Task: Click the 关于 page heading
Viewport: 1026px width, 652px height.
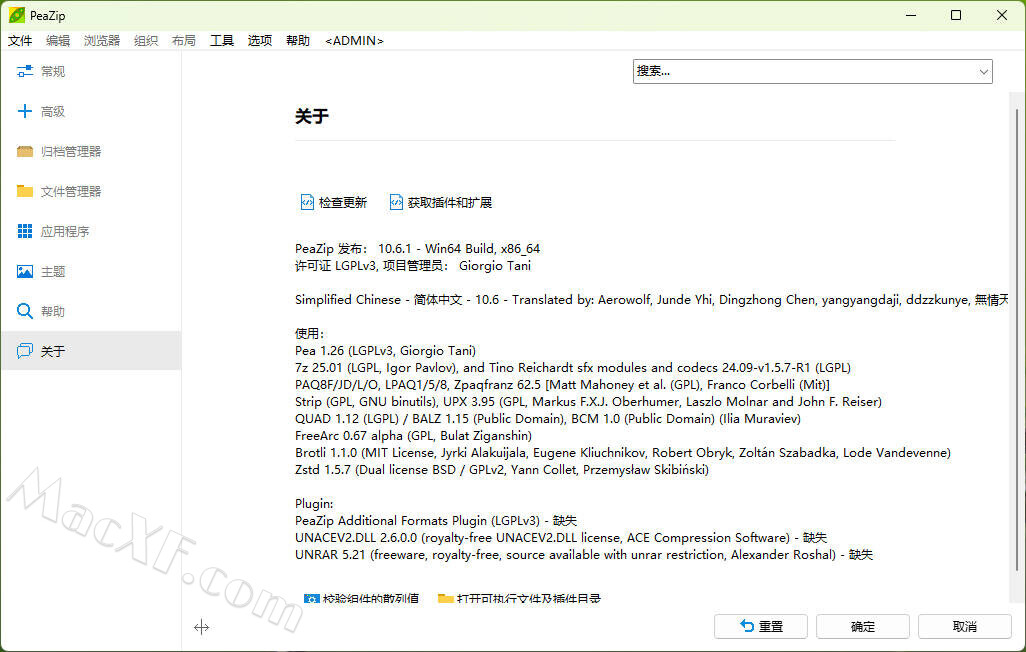Action: [x=311, y=117]
